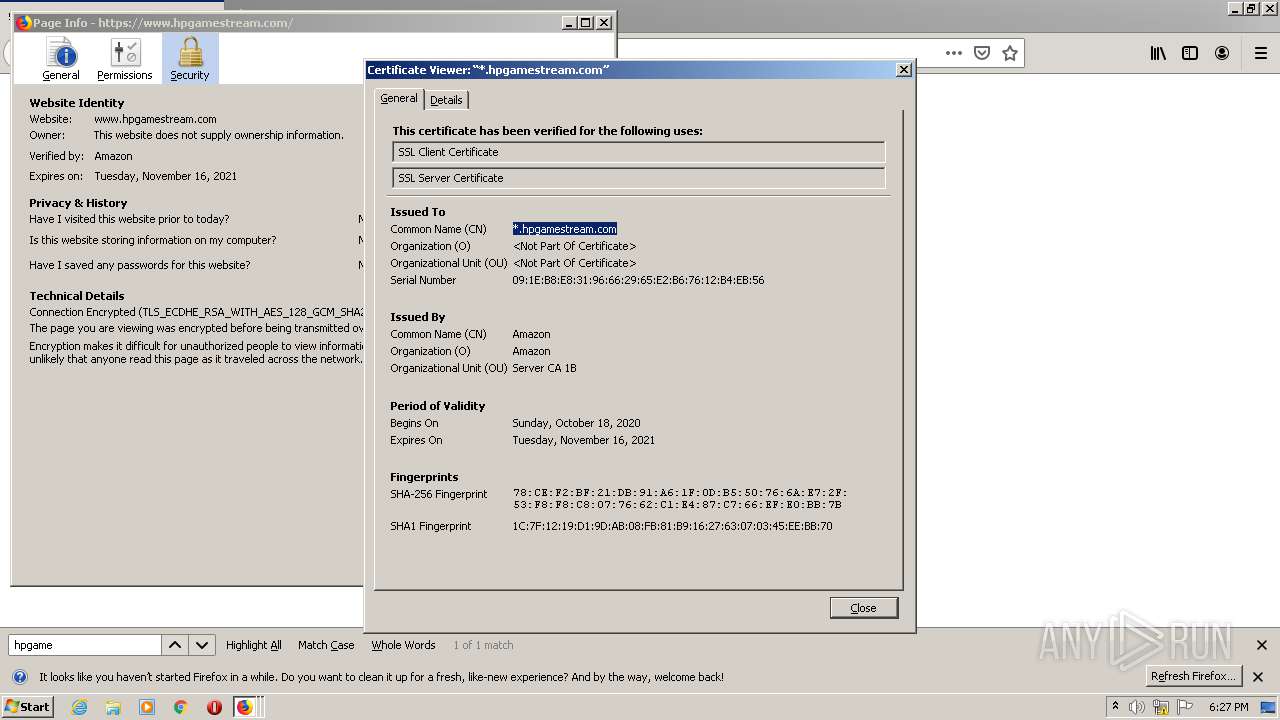Viewport: 1280px width, 720px height.
Task: Click the SHA-256 Fingerprint value
Action: (x=680, y=498)
